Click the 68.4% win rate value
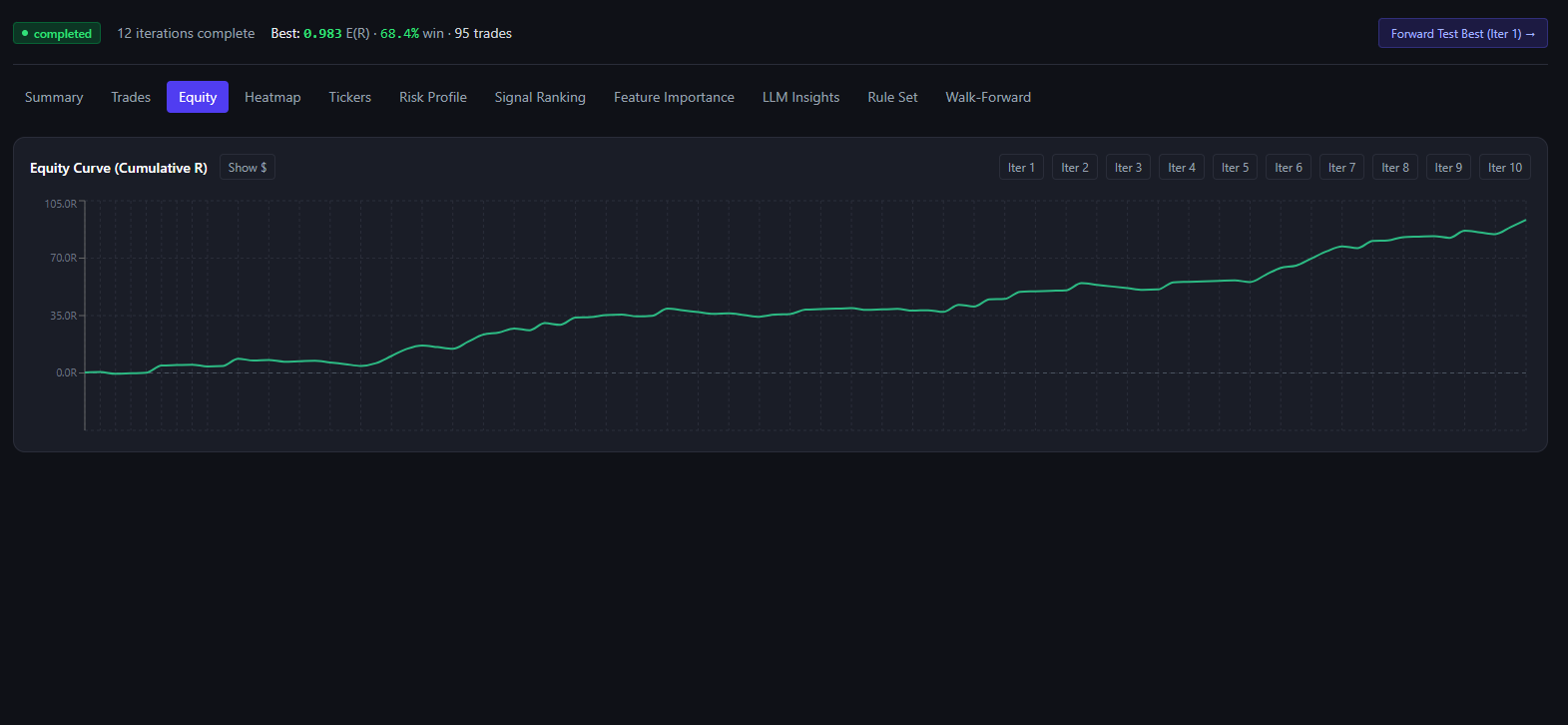This screenshot has width=1568, height=725. (x=399, y=33)
